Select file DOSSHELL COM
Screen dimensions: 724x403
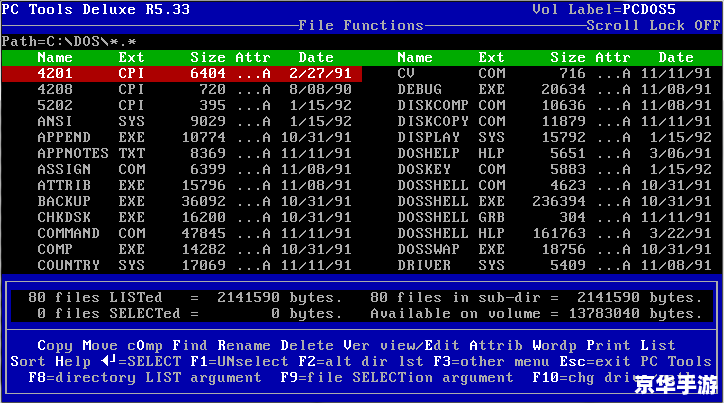555,186
